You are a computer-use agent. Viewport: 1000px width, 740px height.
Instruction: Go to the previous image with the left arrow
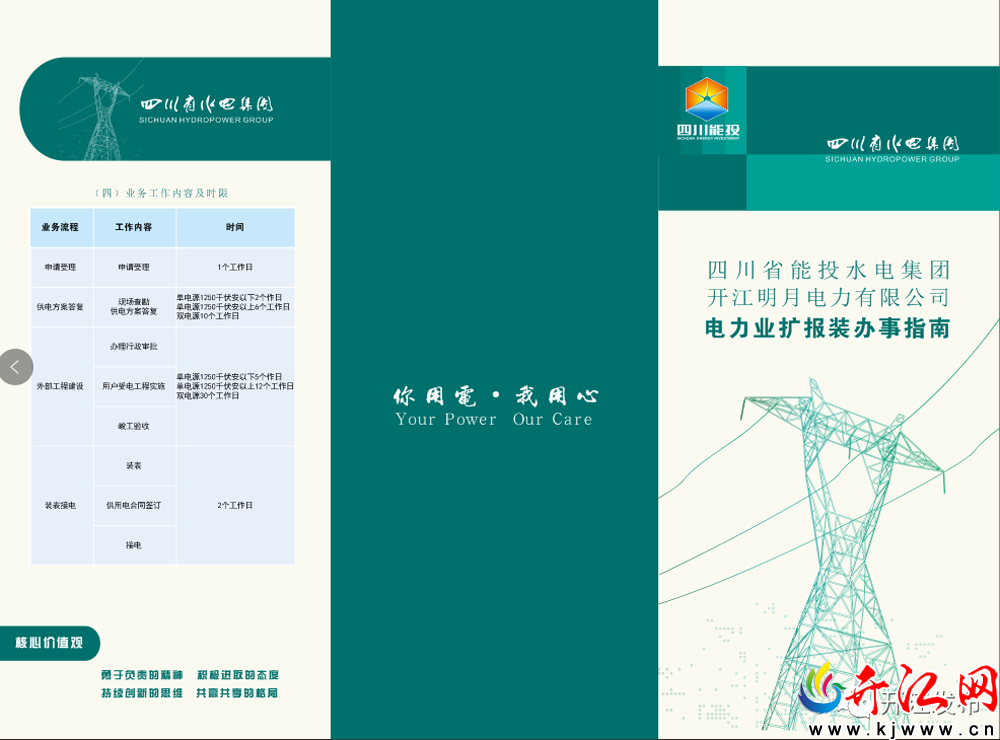coord(15,367)
